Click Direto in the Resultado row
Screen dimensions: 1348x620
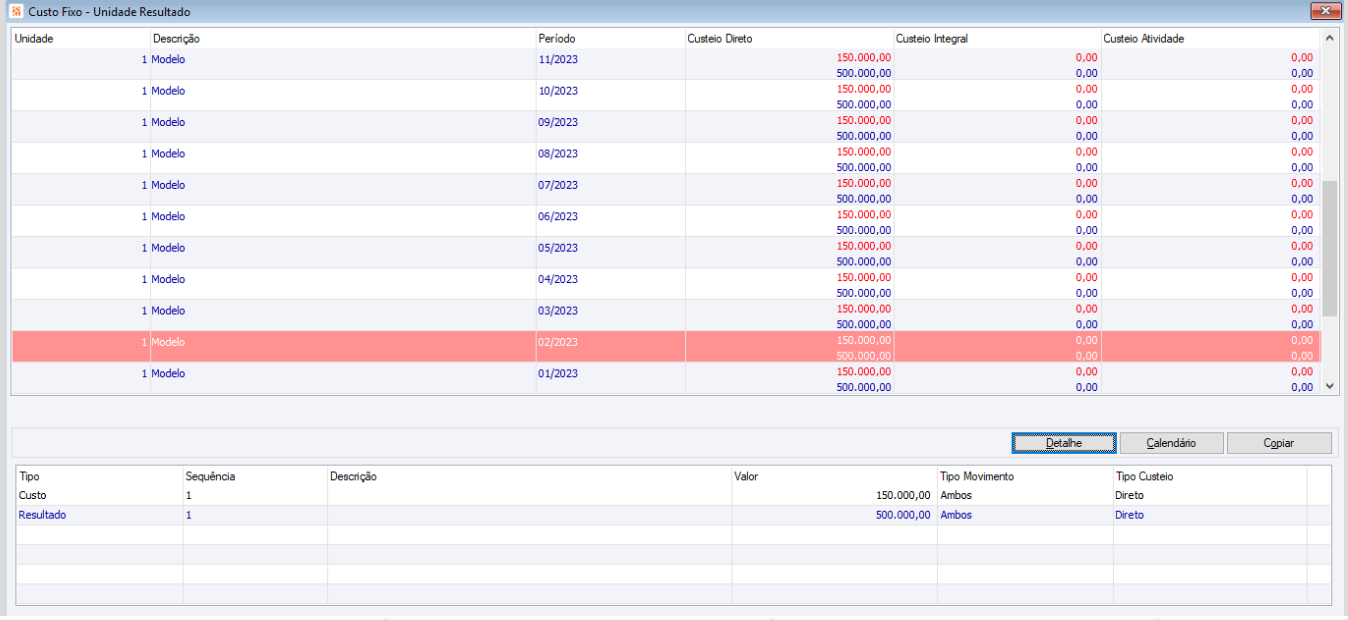(x=1130, y=515)
